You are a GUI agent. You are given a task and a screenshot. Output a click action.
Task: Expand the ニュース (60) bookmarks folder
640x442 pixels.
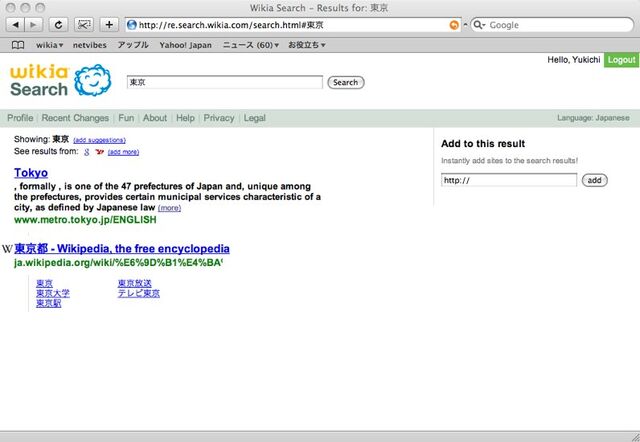(x=251, y=45)
